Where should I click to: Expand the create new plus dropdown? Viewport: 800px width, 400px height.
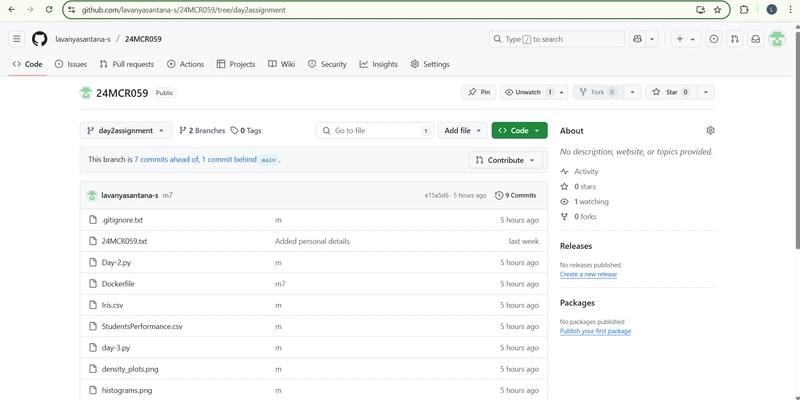tap(686, 39)
